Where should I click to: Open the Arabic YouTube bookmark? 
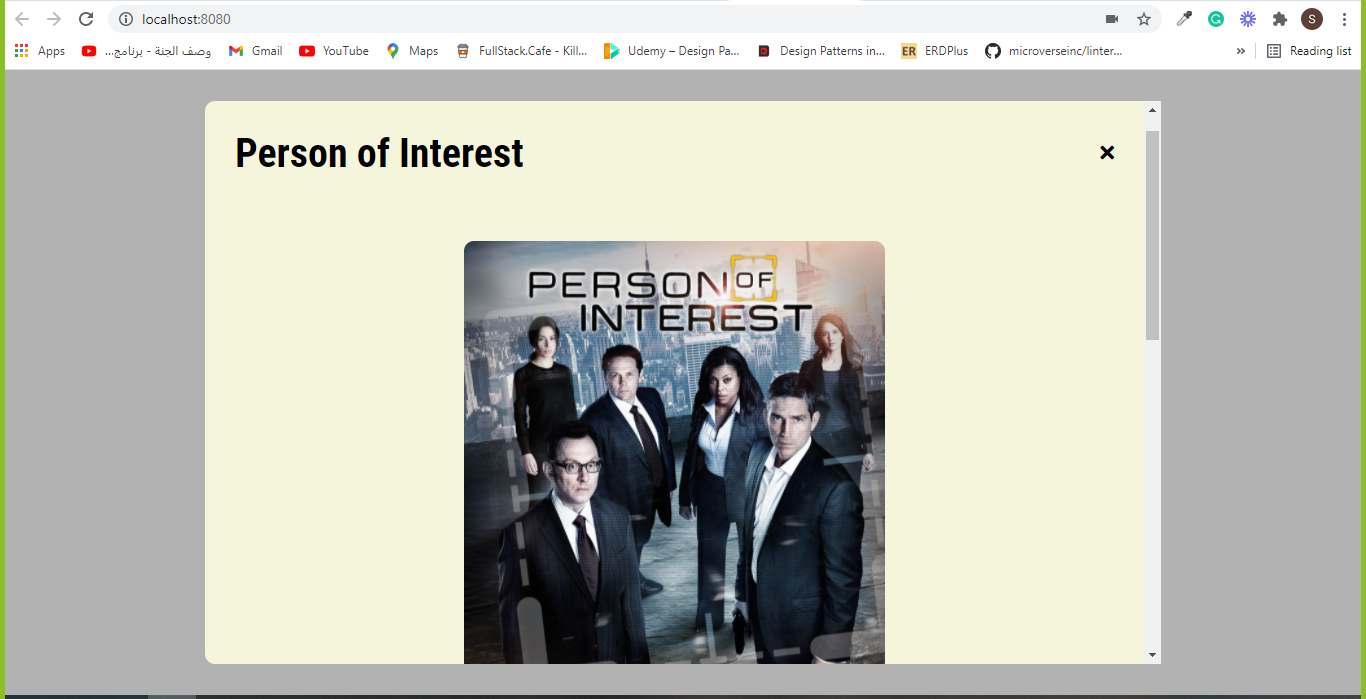tap(147, 51)
